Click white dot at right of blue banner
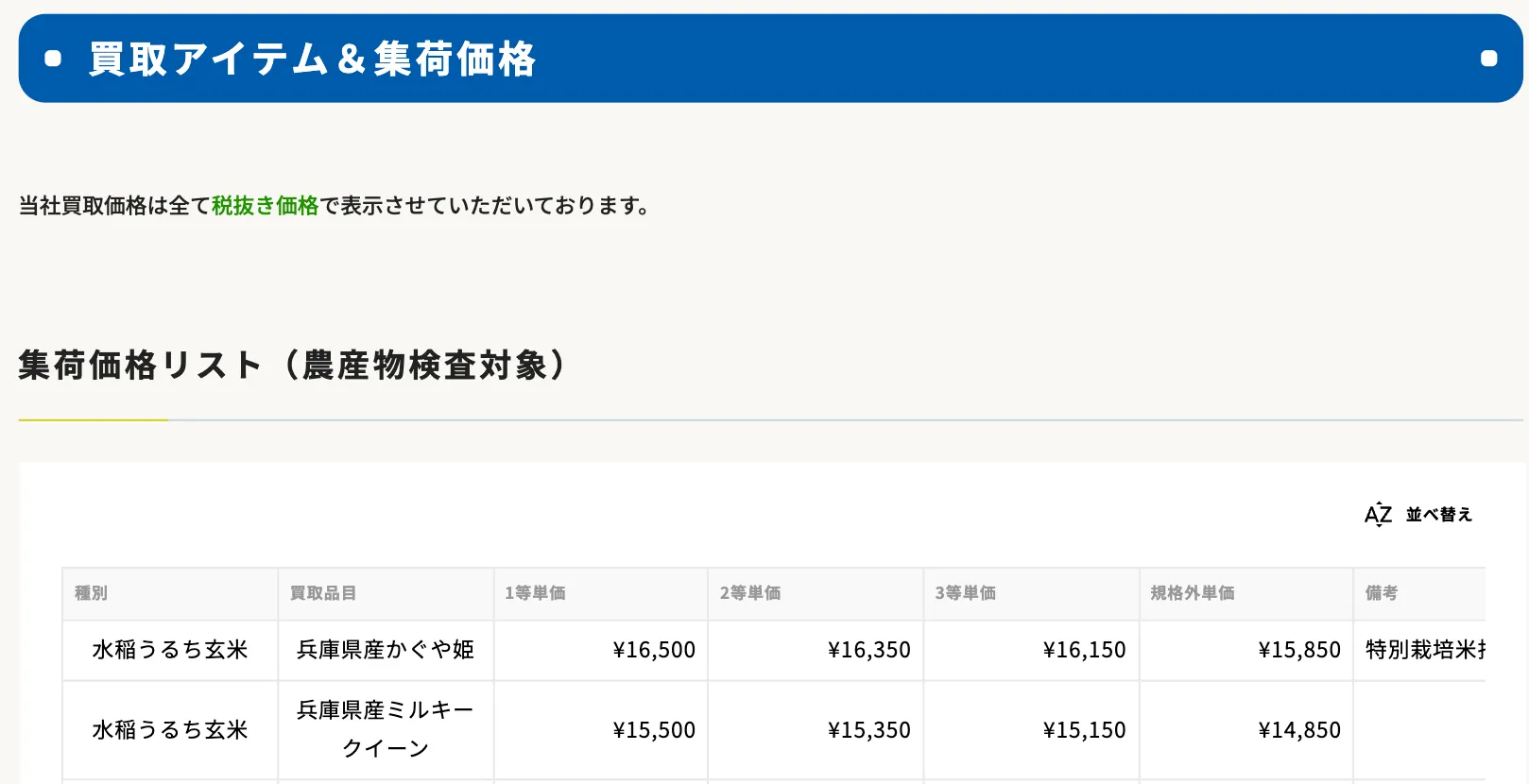 (1488, 59)
